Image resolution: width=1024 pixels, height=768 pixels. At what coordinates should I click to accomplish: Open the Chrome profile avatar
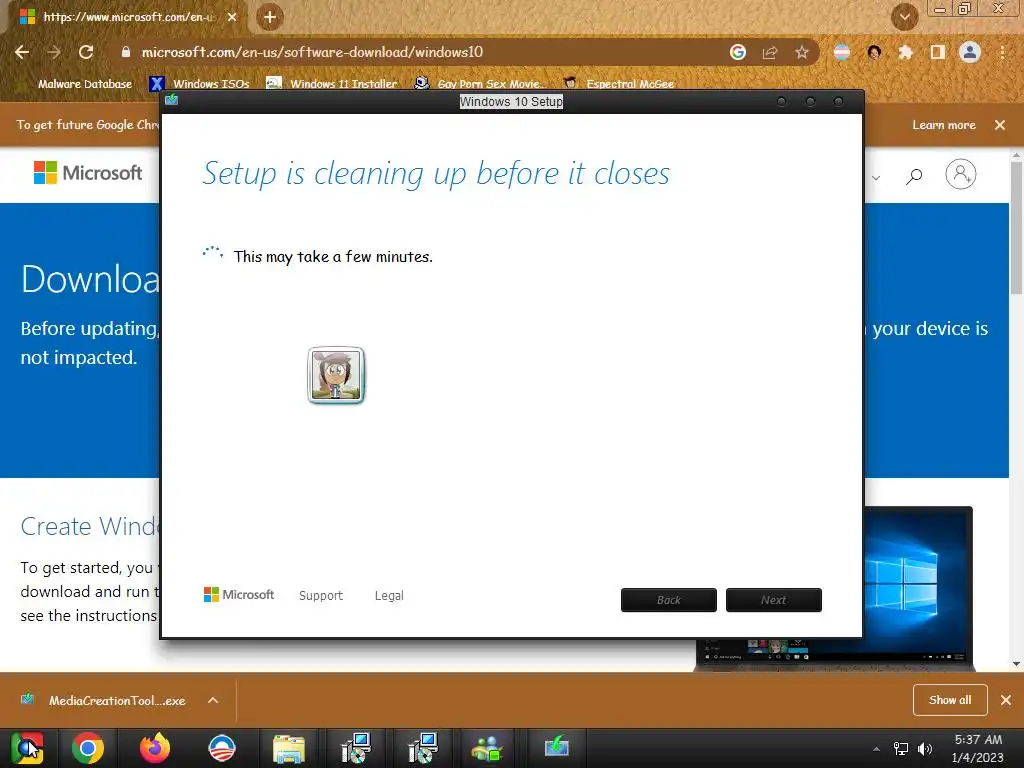pos(970,52)
